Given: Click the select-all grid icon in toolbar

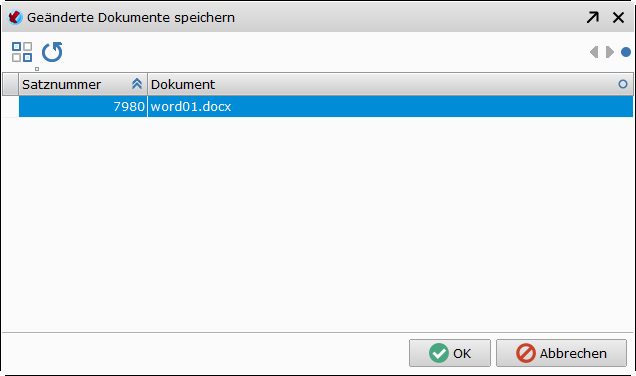Looking at the screenshot, I should pyautogui.click(x=22, y=52).
